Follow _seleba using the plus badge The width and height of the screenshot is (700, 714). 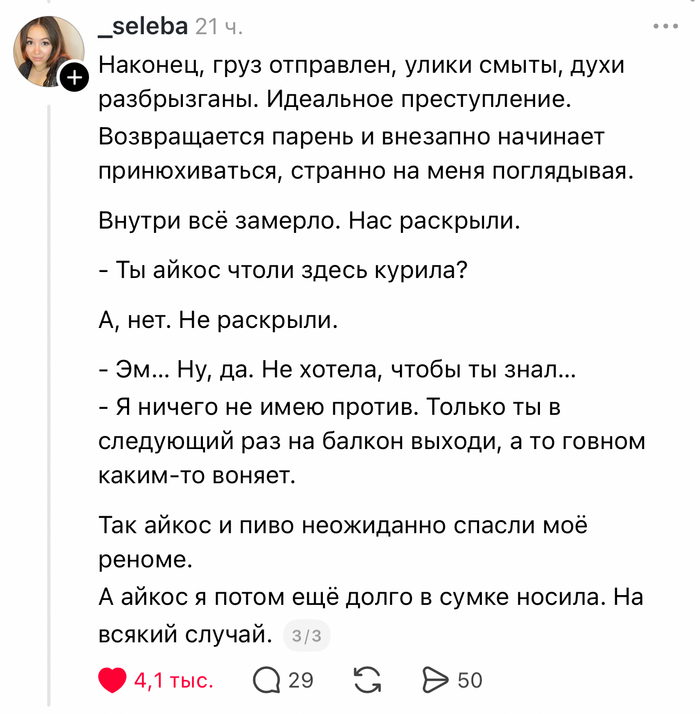click(75, 78)
